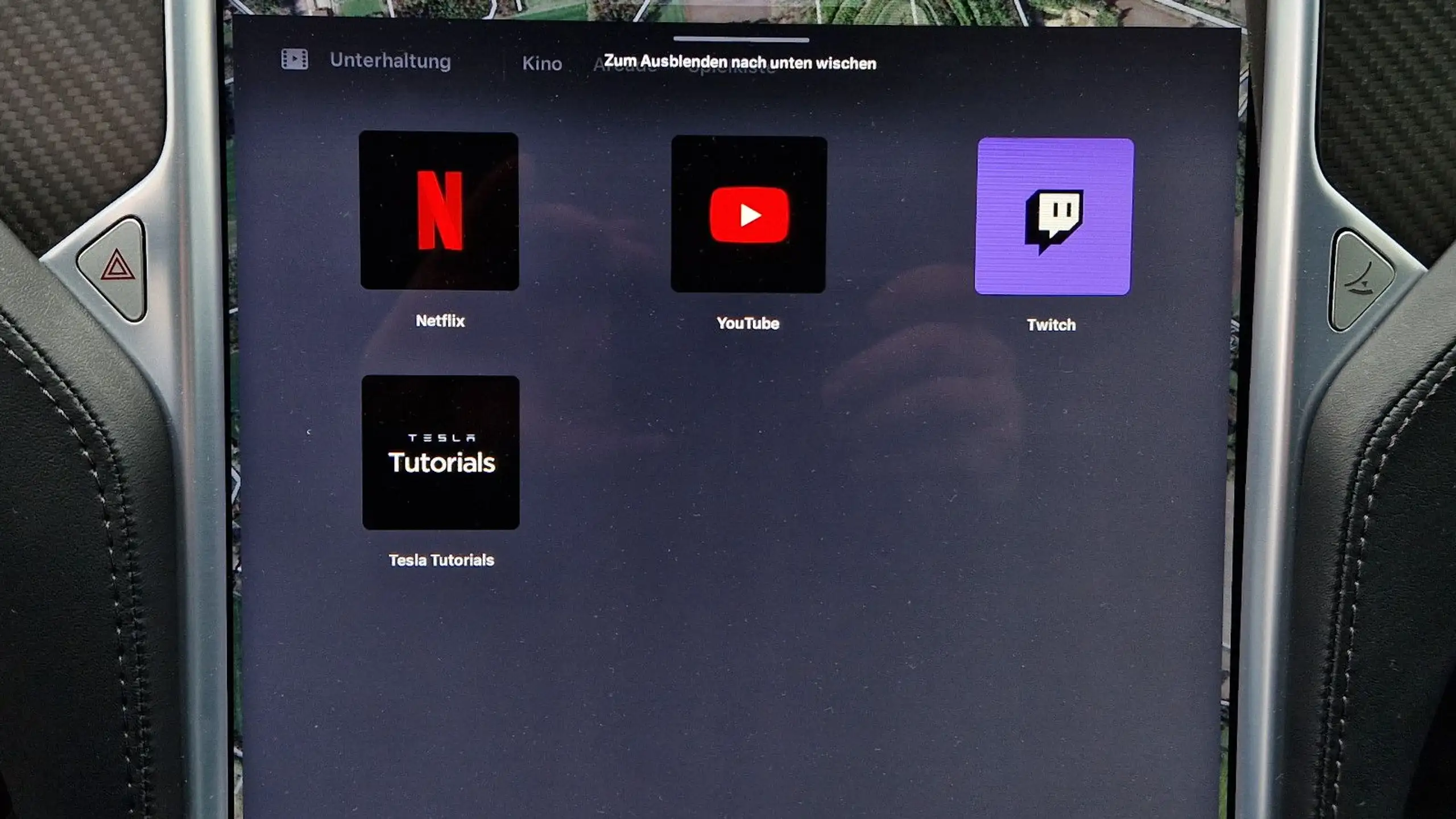This screenshot has height=819, width=1456.
Task: Click the 'YouTube' label text
Action: tap(748, 323)
